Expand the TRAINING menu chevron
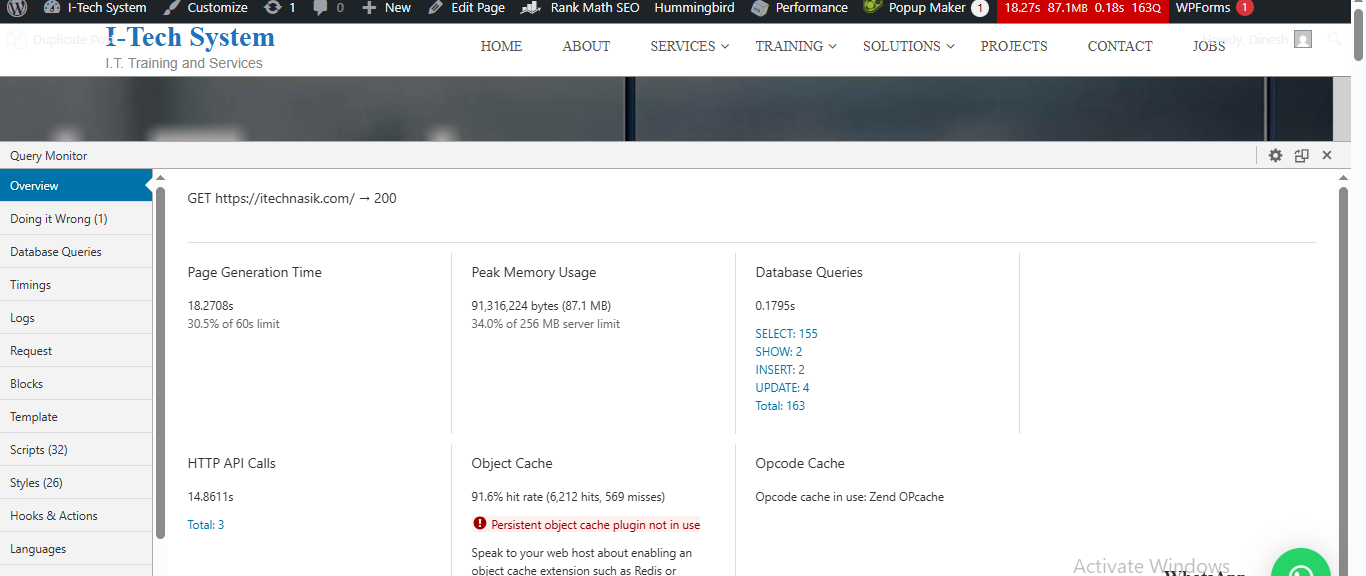 coord(832,46)
